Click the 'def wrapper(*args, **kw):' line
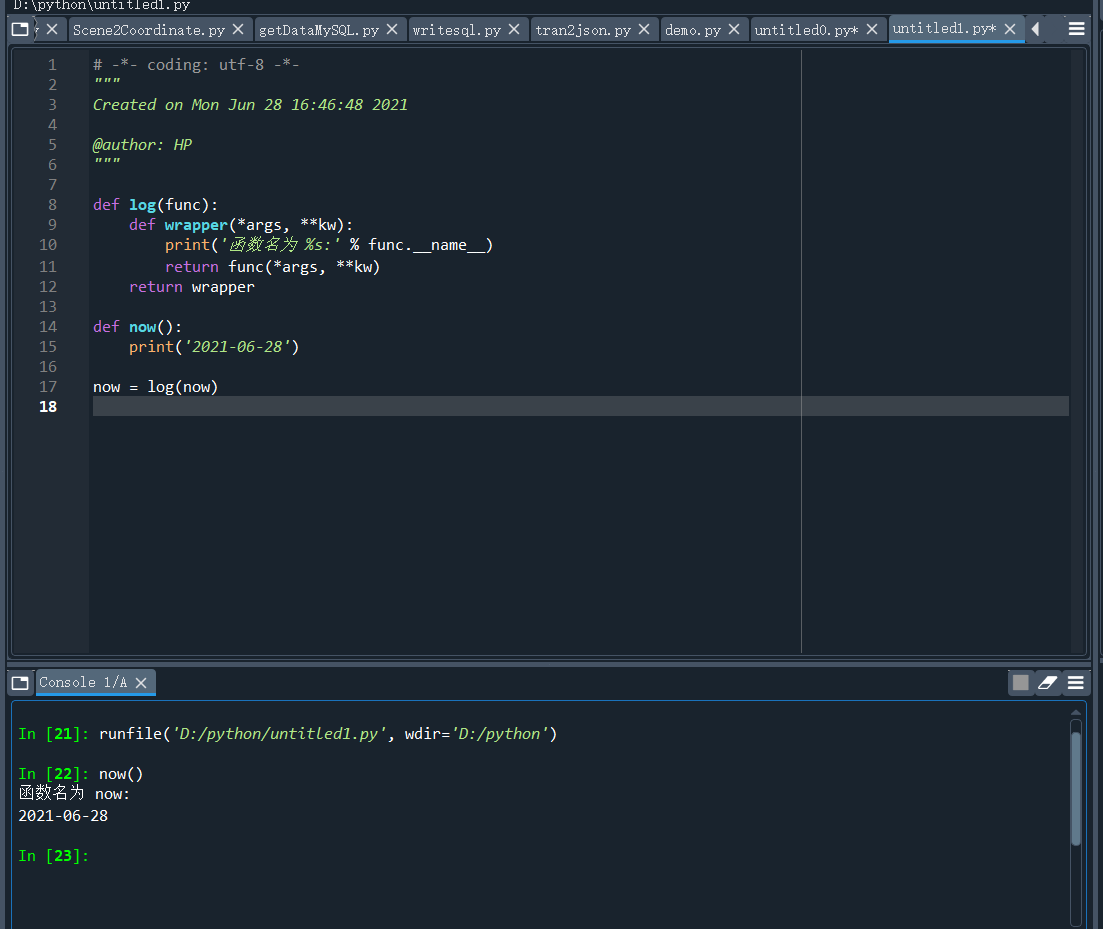1103x929 pixels. (x=241, y=225)
